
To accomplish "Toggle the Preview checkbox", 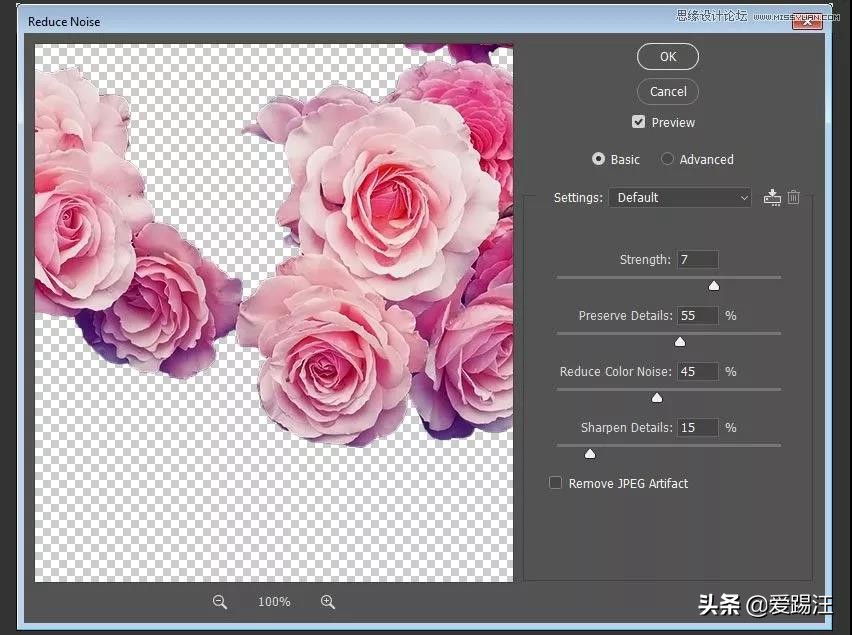I will click(639, 122).
